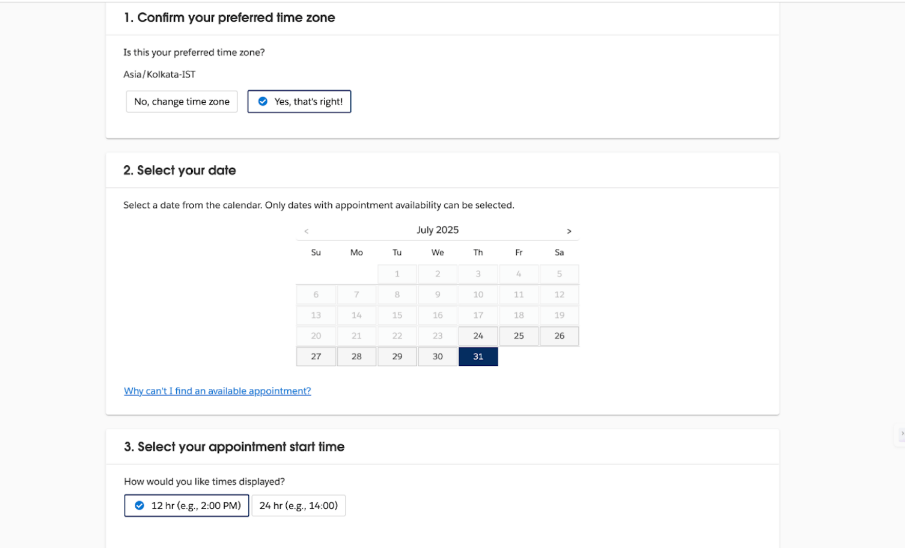This screenshot has width=905, height=554.
Task: Go to next month in calendar
Action: click(x=569, y=231)
